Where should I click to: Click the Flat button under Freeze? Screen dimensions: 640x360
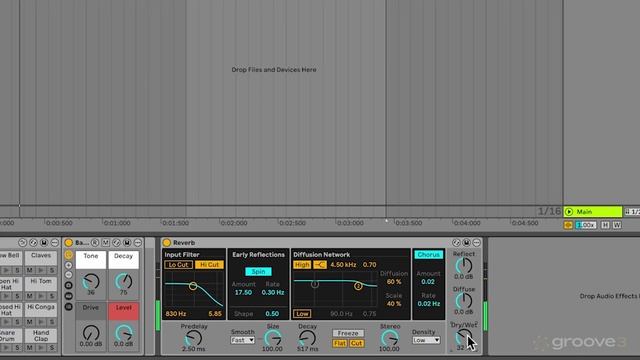click(340, 343)
